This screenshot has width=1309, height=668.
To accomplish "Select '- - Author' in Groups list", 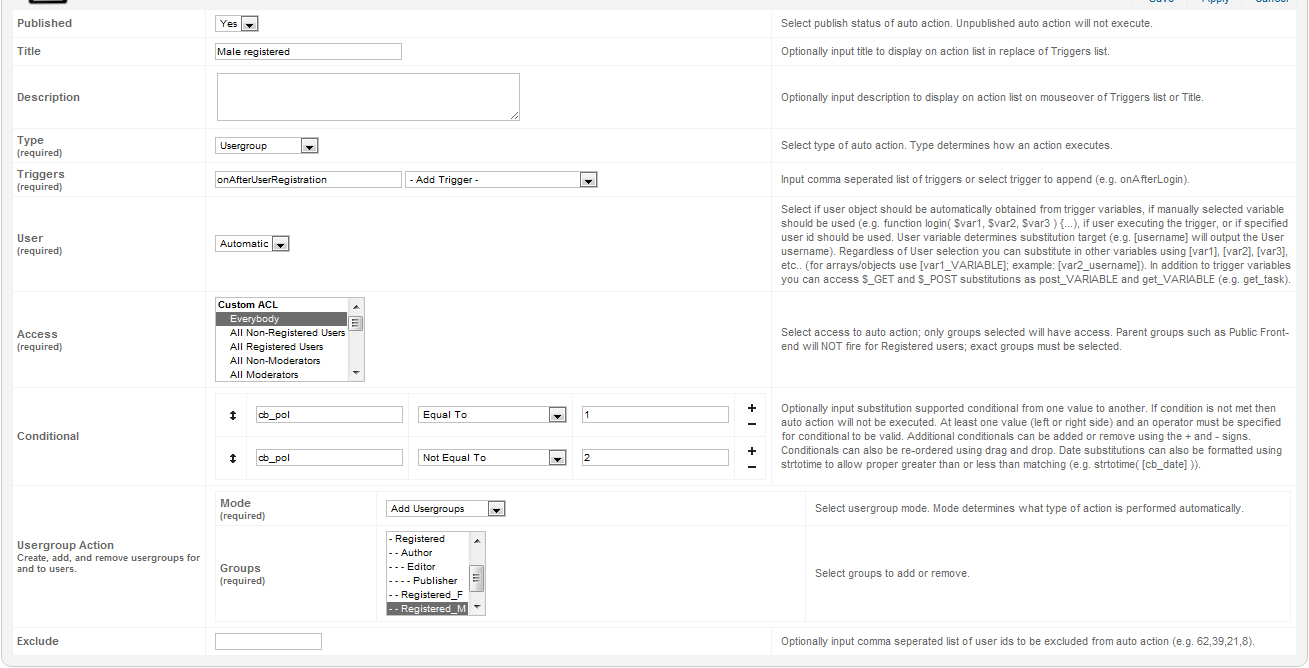I will pyautogui.click(x=427, y=552).
